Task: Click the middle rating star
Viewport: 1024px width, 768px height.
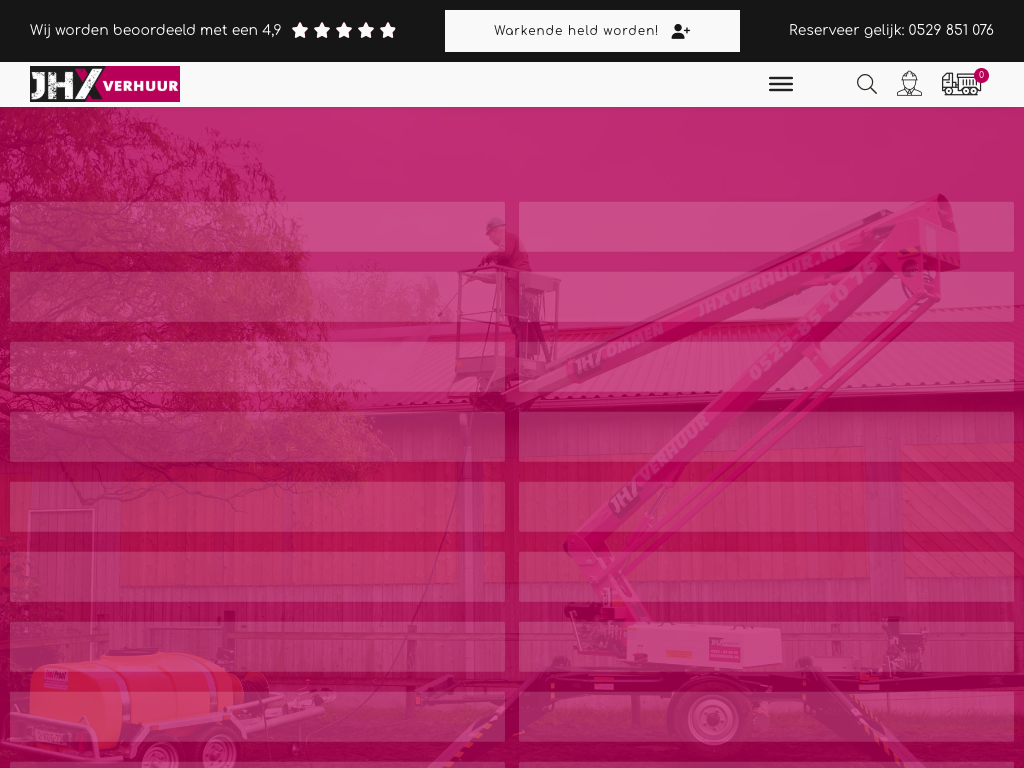Action: 344,31
